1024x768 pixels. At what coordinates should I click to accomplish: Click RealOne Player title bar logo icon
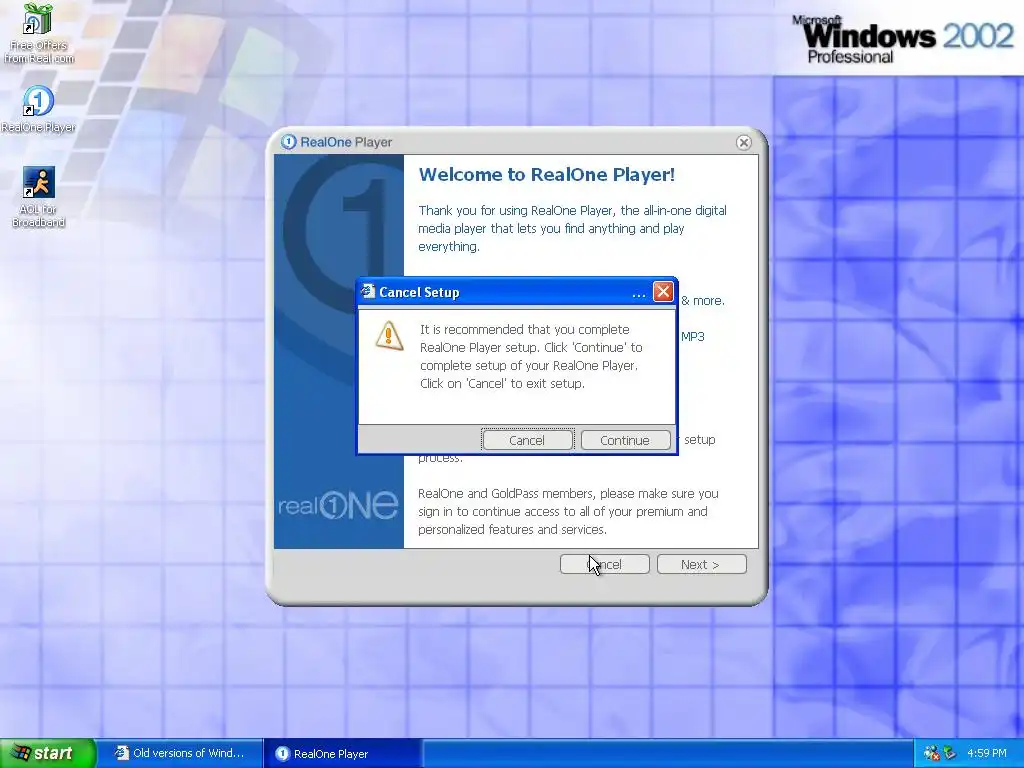tap(288, 142)
